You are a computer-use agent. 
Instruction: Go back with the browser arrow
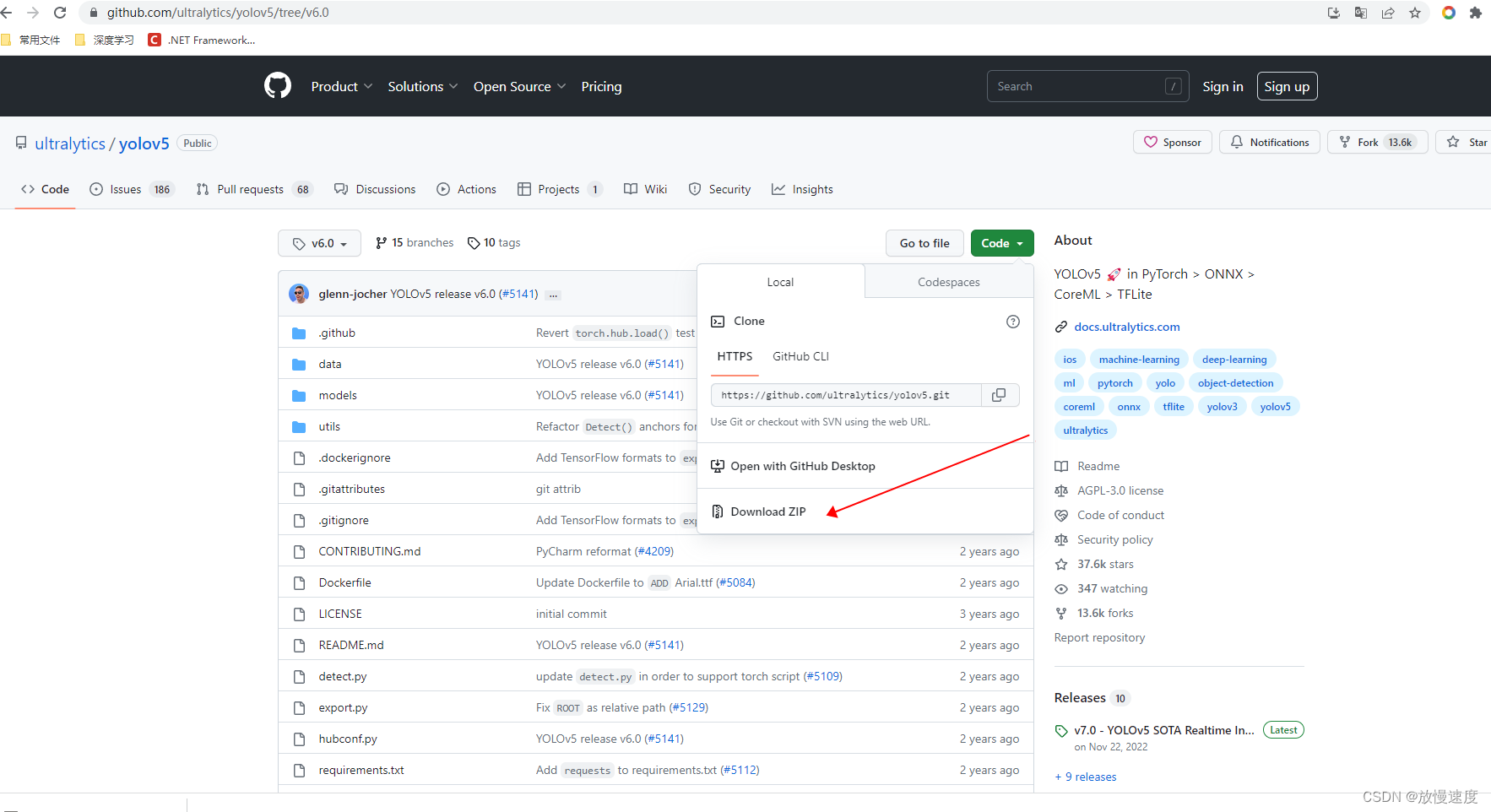coord(7,13)
